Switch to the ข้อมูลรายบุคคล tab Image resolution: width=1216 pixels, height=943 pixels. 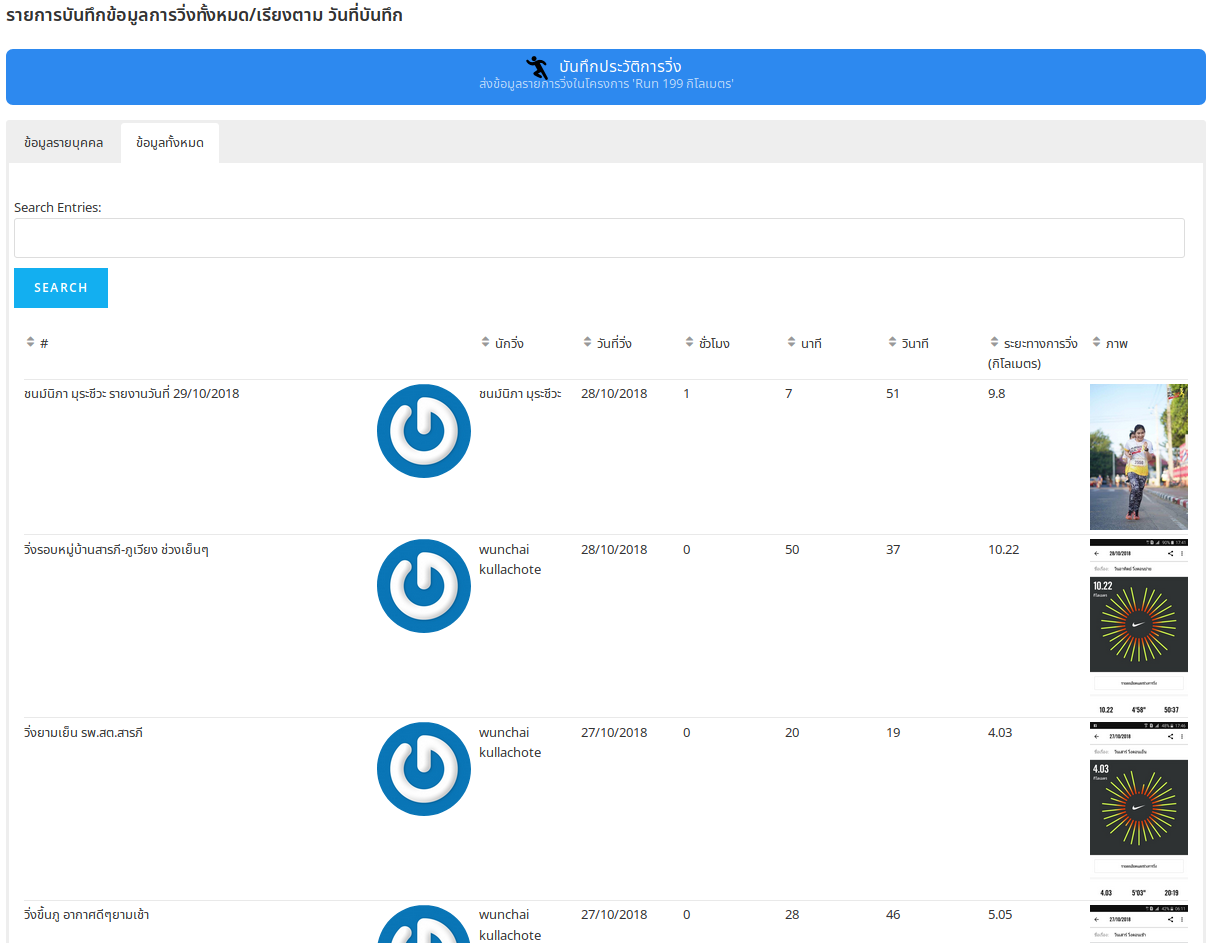[x=64, y=143]
